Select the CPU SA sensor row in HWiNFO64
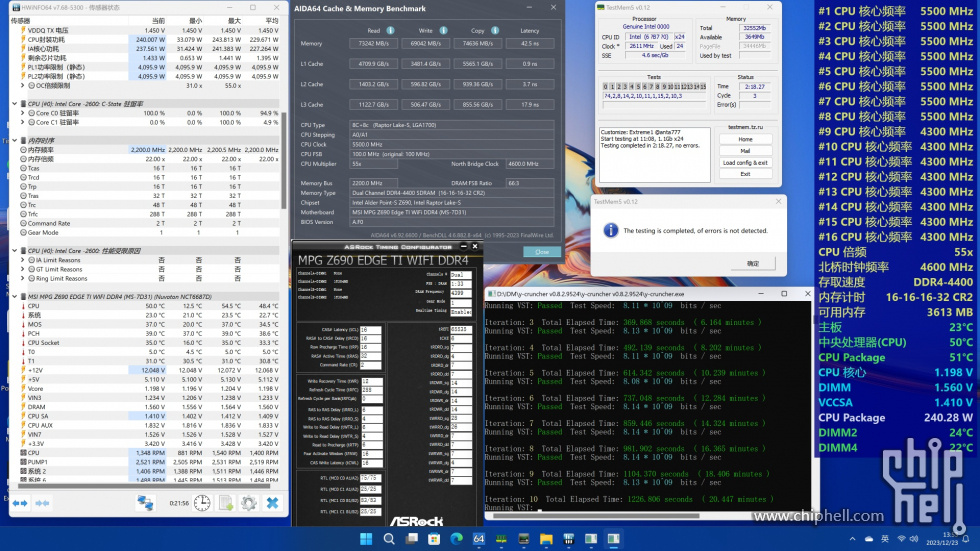This screenshot has width=980, height=551. tap(145, 416)
